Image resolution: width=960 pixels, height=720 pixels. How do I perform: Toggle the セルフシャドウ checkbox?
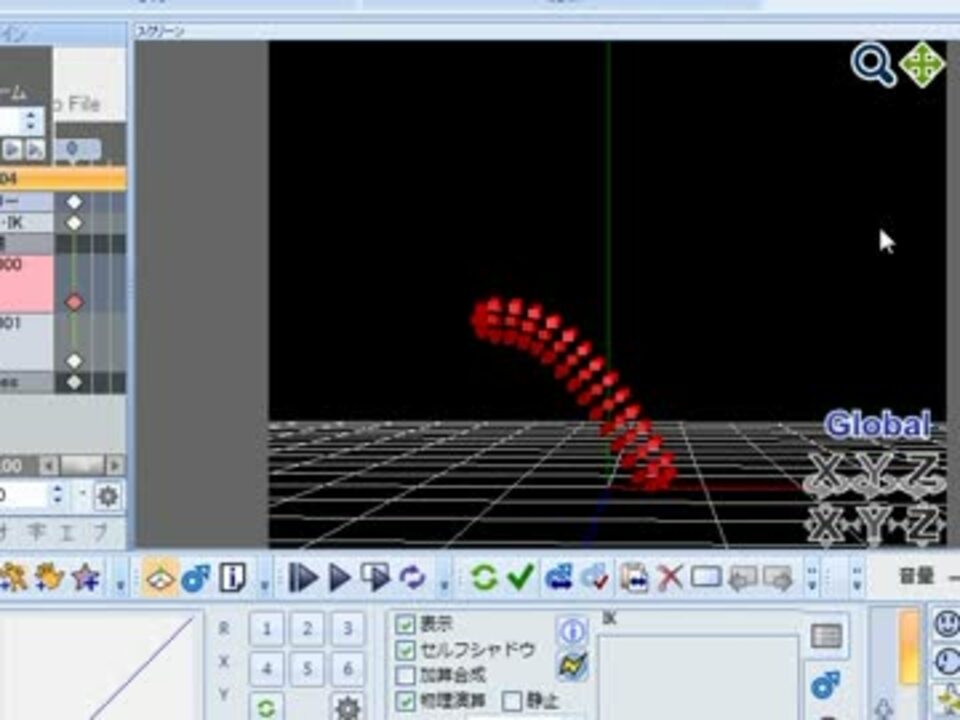coord(405,650)
